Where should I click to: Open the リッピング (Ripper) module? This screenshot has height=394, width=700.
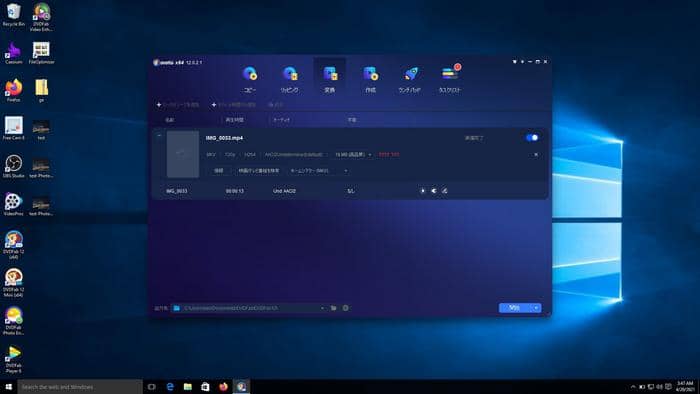coord(290,79)
